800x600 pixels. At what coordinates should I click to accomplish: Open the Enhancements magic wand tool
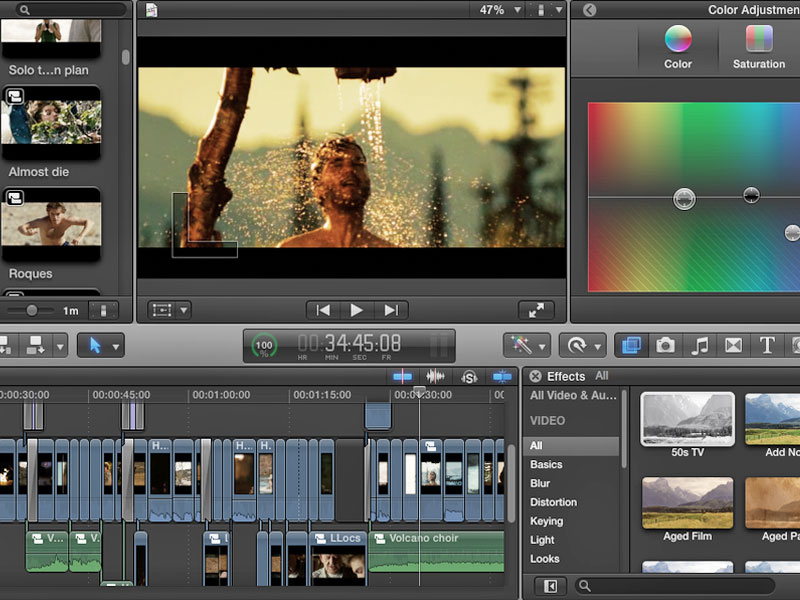pos(521,346)
